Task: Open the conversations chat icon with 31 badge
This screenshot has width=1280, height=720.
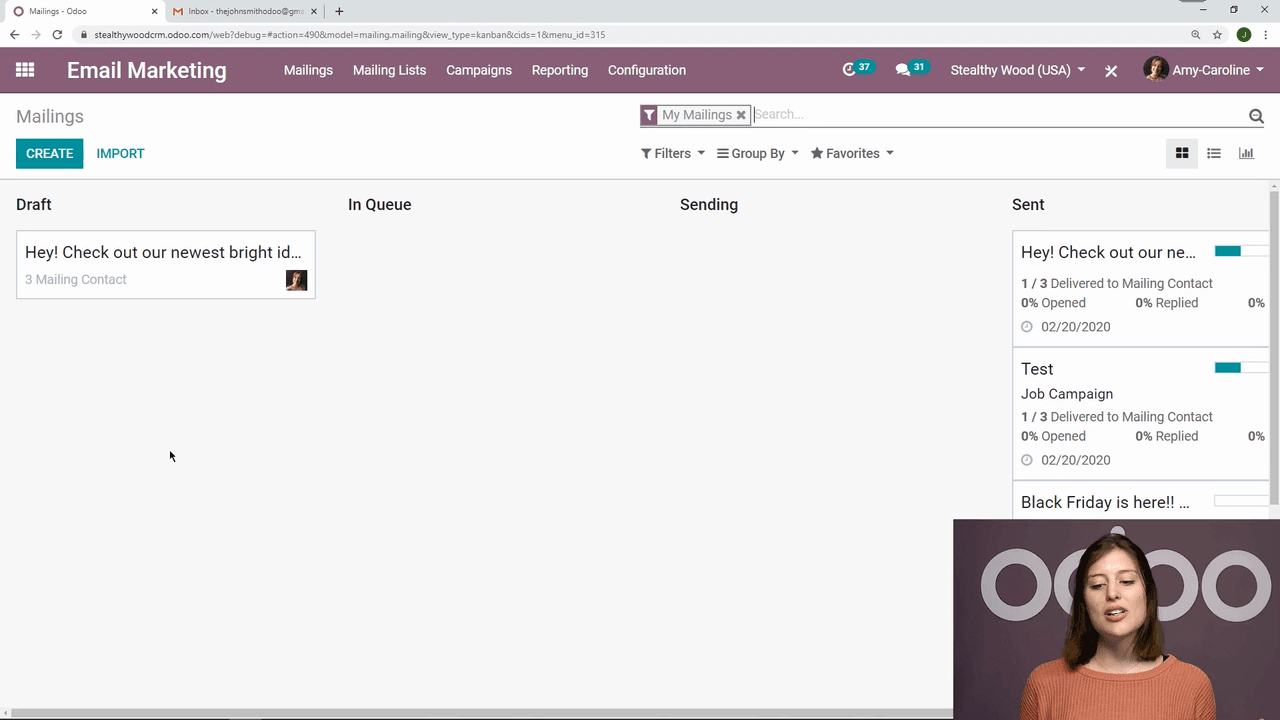Action: 903,70
